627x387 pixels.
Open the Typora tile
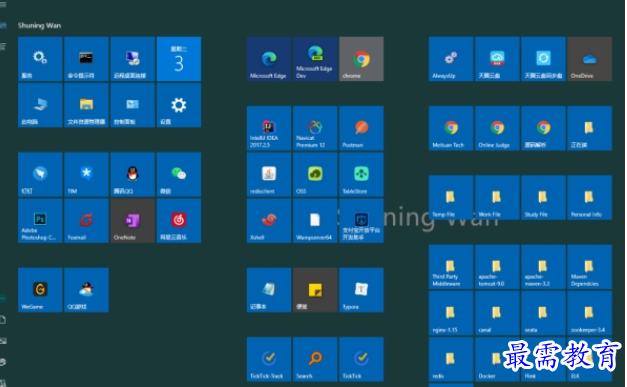361,290
